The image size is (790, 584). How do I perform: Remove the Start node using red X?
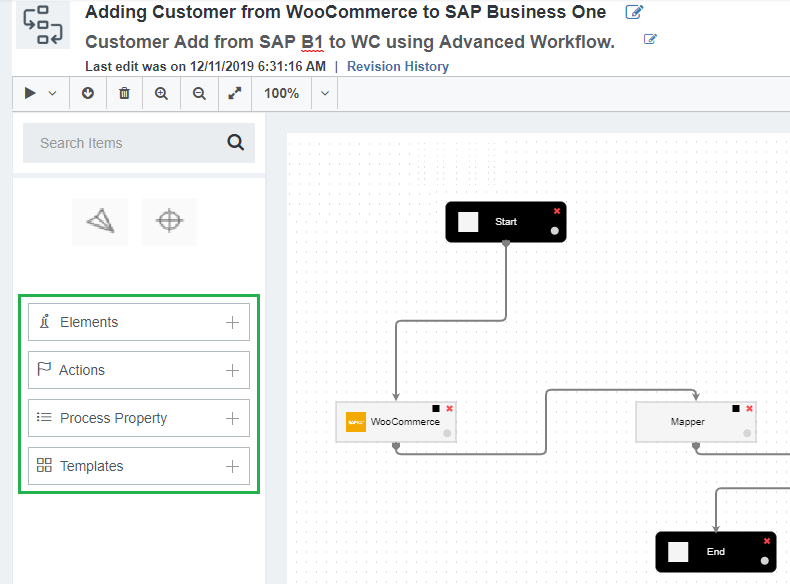click(x=557, y=210)
